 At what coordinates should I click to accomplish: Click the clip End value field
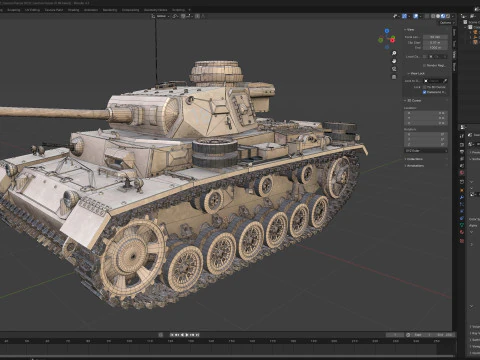435,48
